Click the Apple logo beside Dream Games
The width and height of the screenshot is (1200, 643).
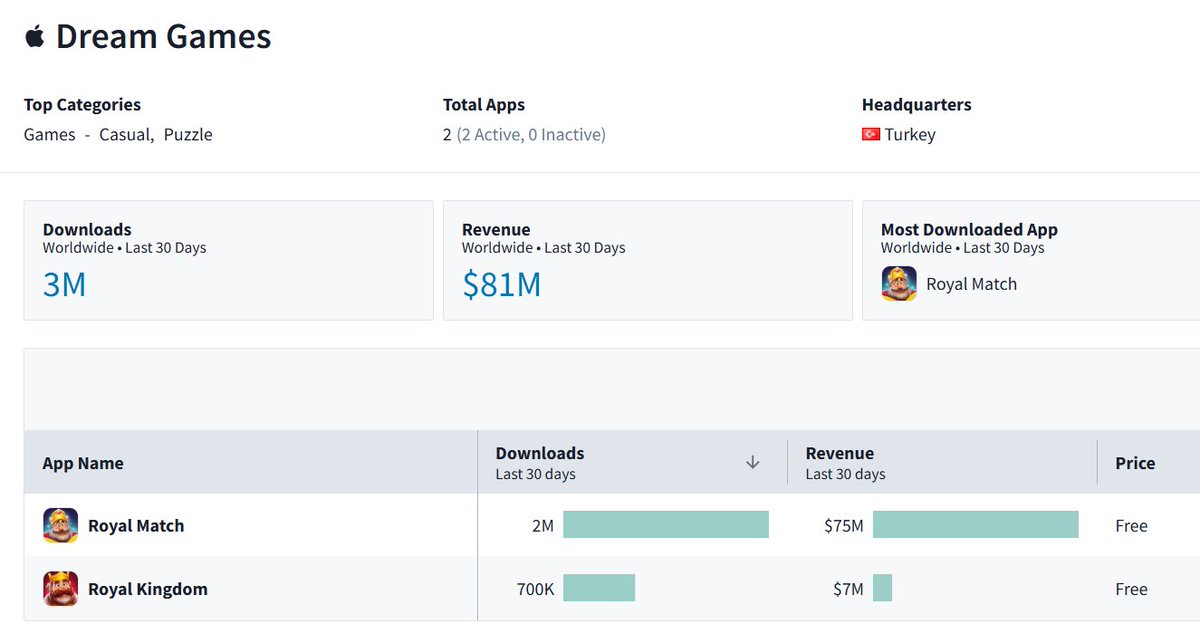(35, 38)
